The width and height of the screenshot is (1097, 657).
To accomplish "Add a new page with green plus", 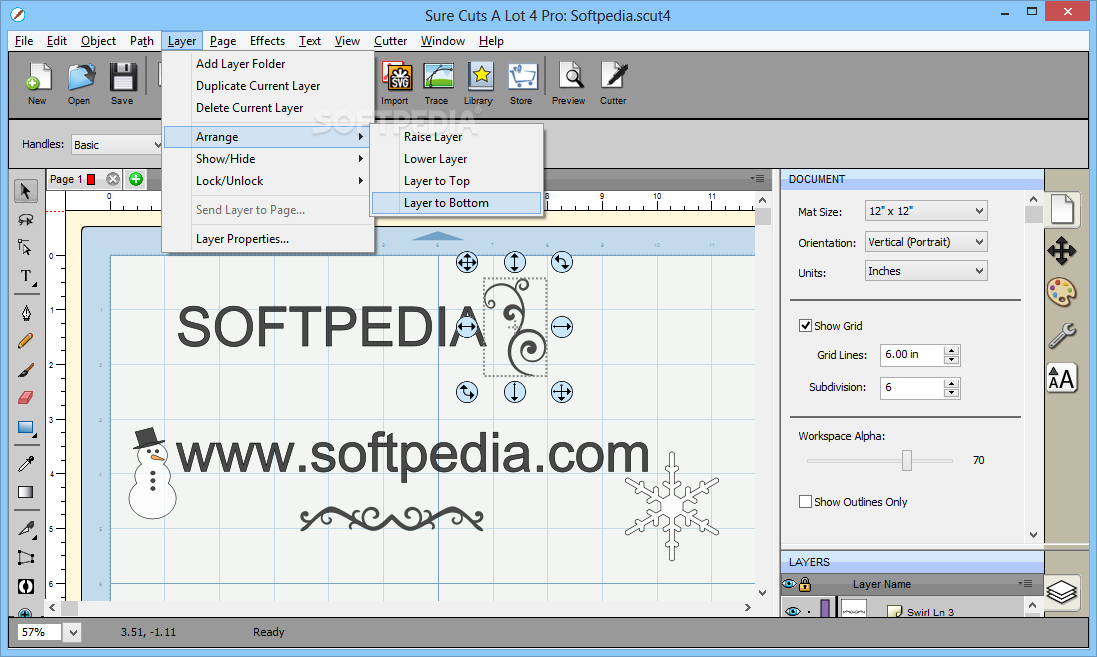I will [x=136, y=179].
